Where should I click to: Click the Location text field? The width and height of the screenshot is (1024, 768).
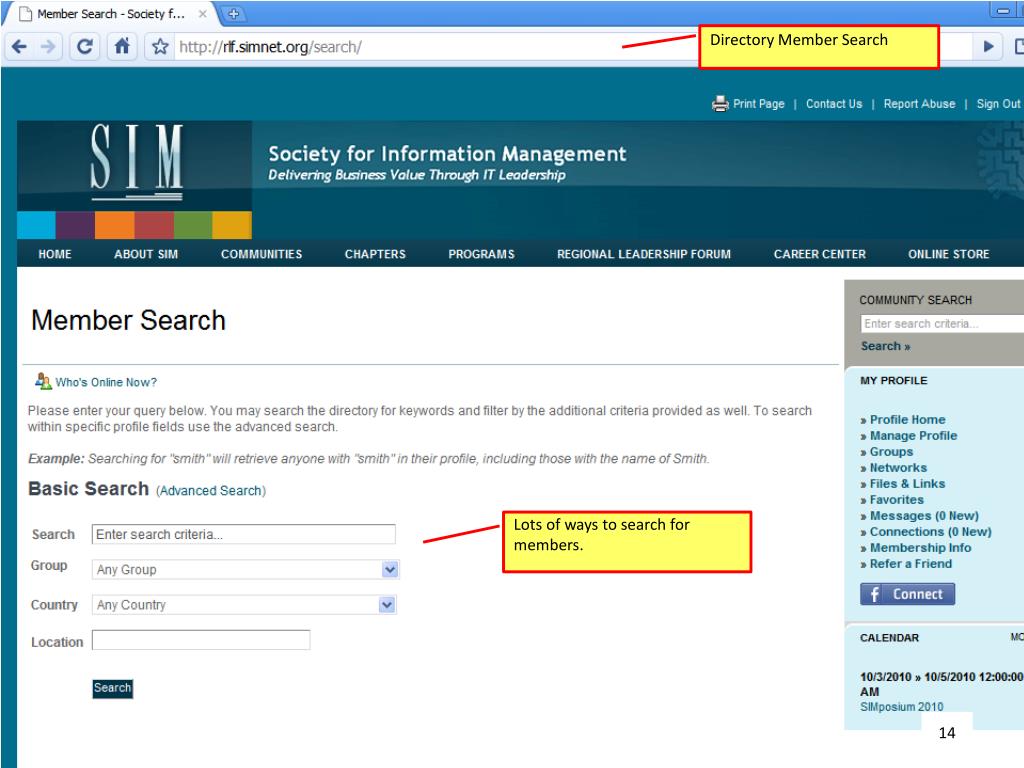coord(201,640)
